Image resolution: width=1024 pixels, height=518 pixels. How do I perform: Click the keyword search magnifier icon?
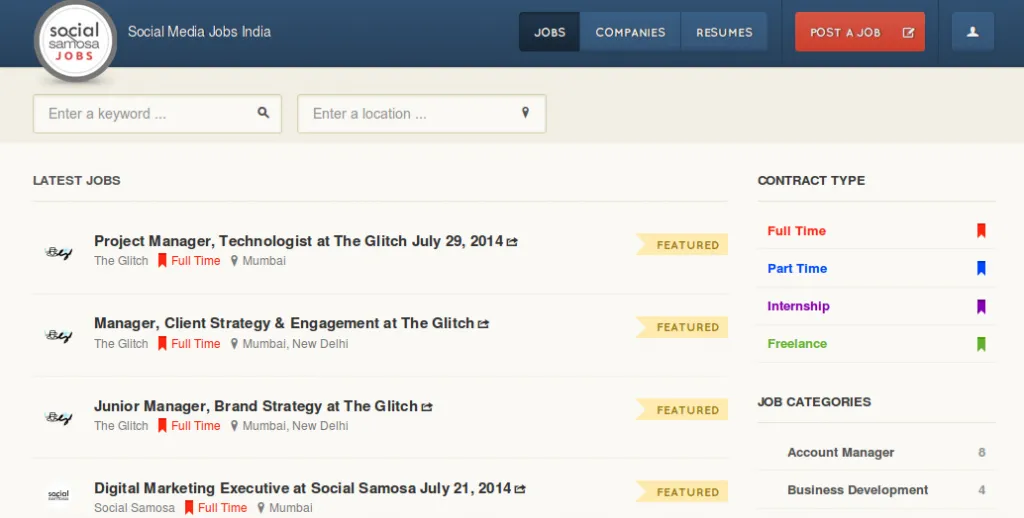click(263, 112)
